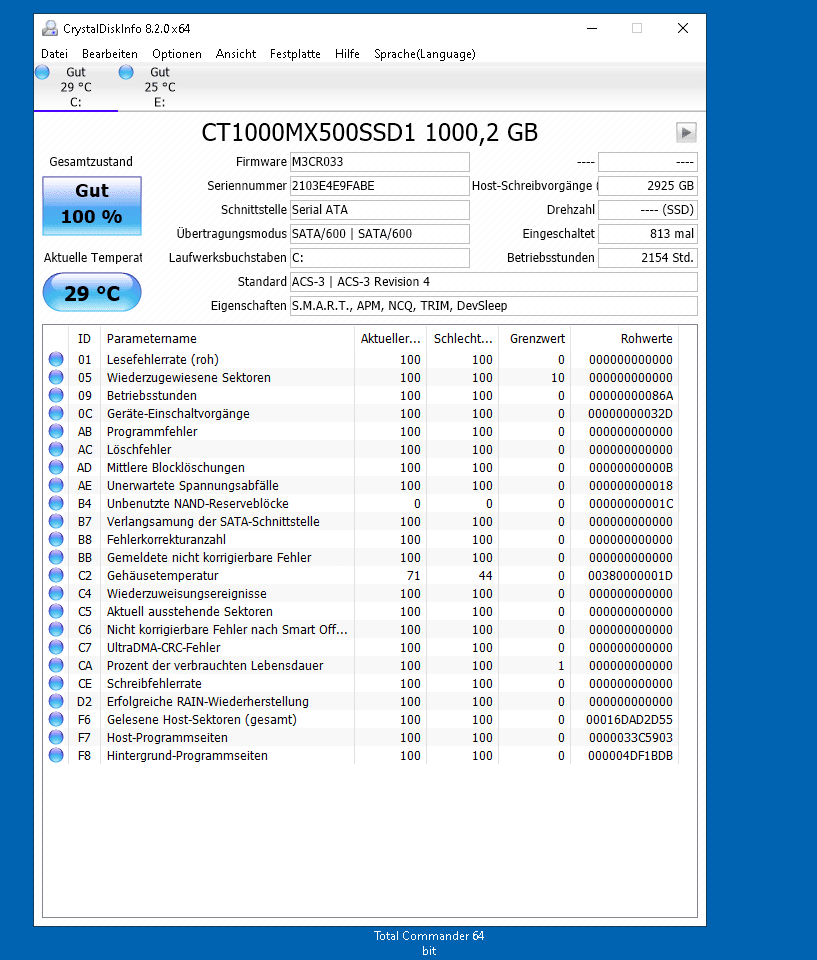The image size is (817, 960).
Task: Click status icon for Unbenutzte NAND-Reserveblöcke
Action: (56, 503)
